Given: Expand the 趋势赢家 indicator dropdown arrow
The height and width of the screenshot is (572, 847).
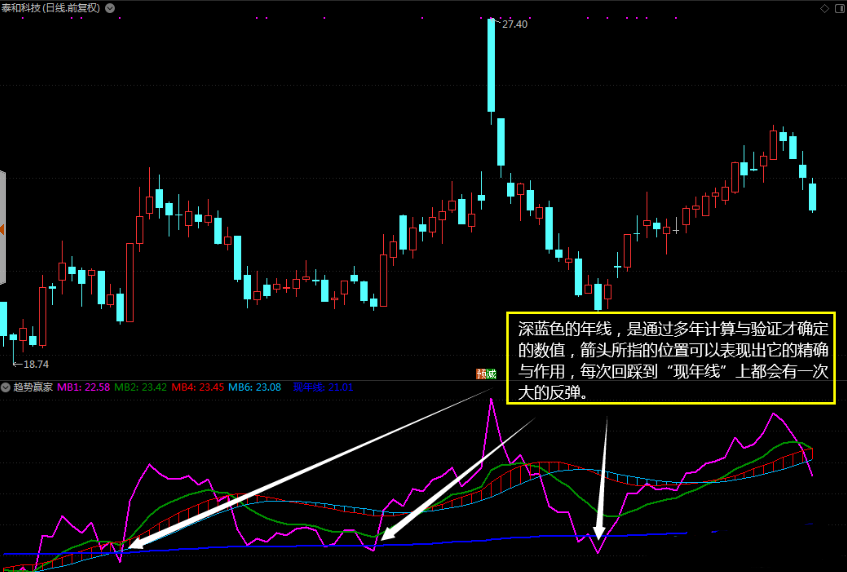Looking at the screenshot, I should [5, 387].
